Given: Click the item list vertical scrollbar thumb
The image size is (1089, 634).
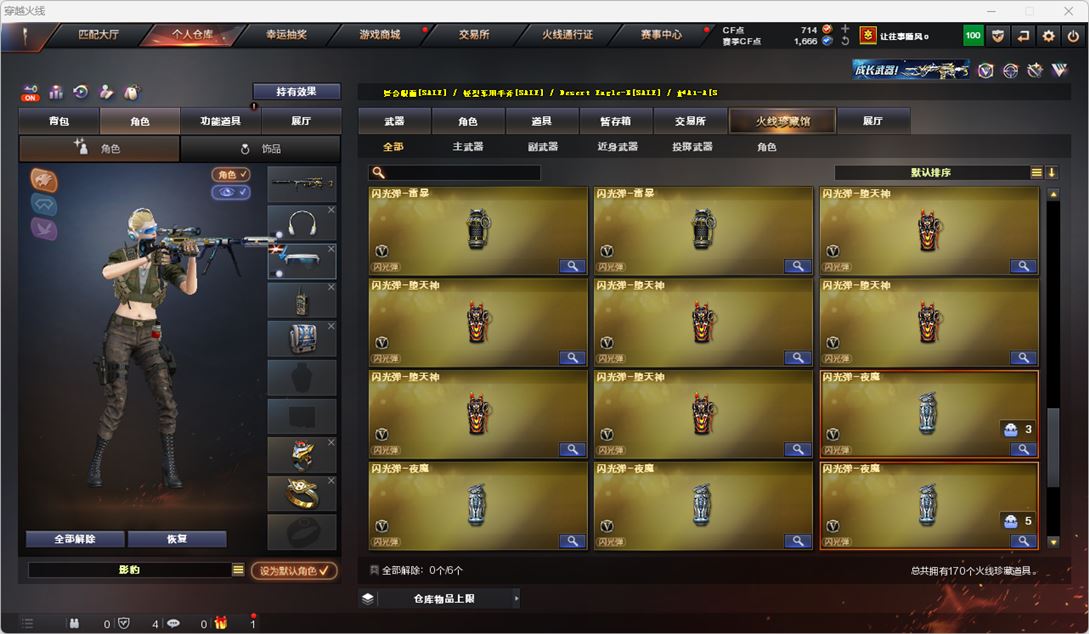Looking at the screenshot, I should tap(1053, 448).
